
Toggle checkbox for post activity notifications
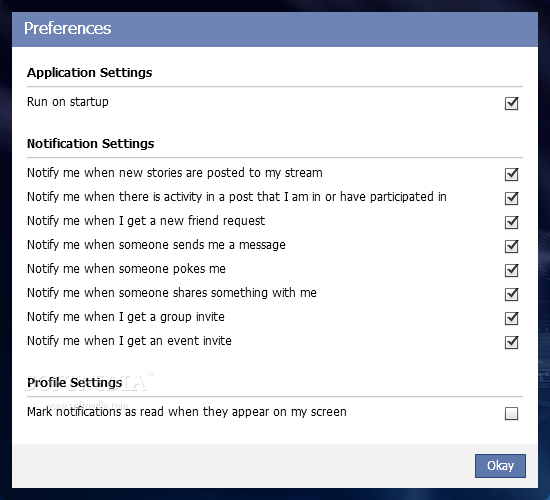tap(511, 198)
